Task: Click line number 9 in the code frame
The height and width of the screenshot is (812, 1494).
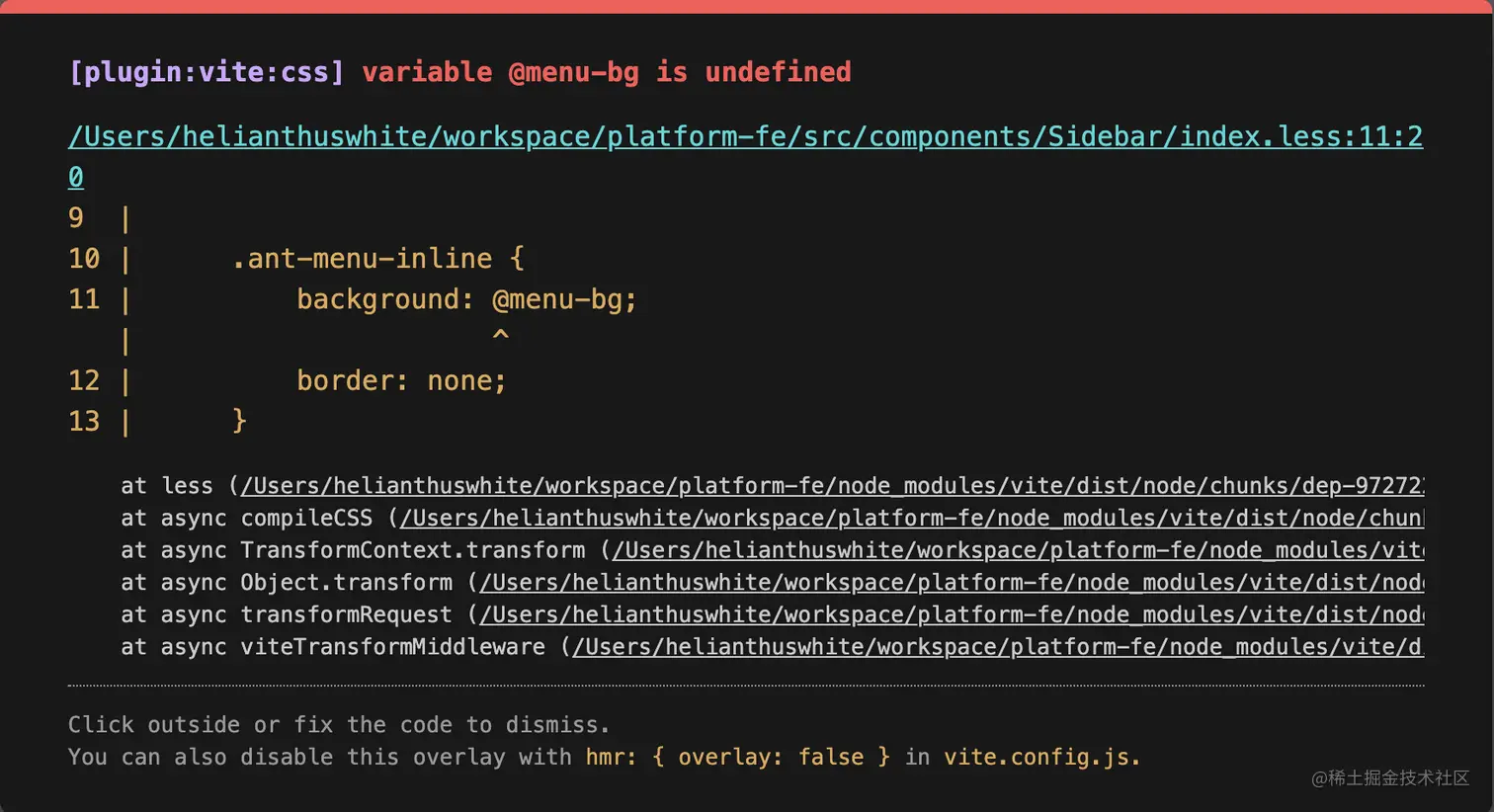Action: pyautogui.click(x=76, y=218)
